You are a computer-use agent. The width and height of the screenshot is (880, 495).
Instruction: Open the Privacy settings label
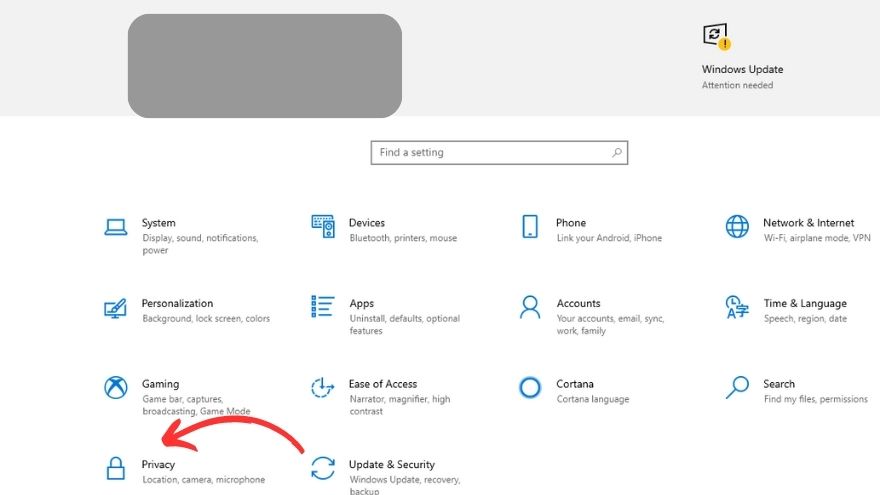pyautogui.click(x=158, y=464)
